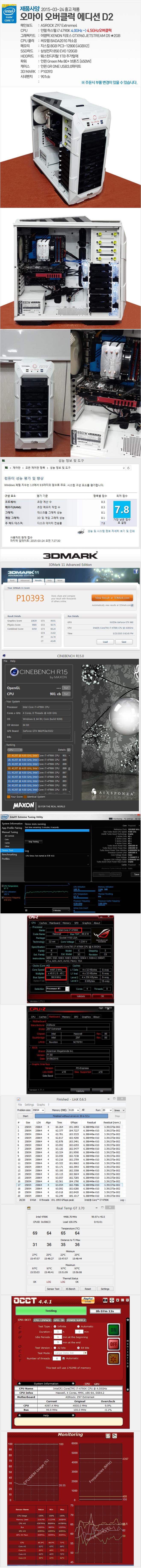This screenshot has height=1568, width=141.
Task: Click the LinX finished progress bar
Action: tap(71, 1116)
